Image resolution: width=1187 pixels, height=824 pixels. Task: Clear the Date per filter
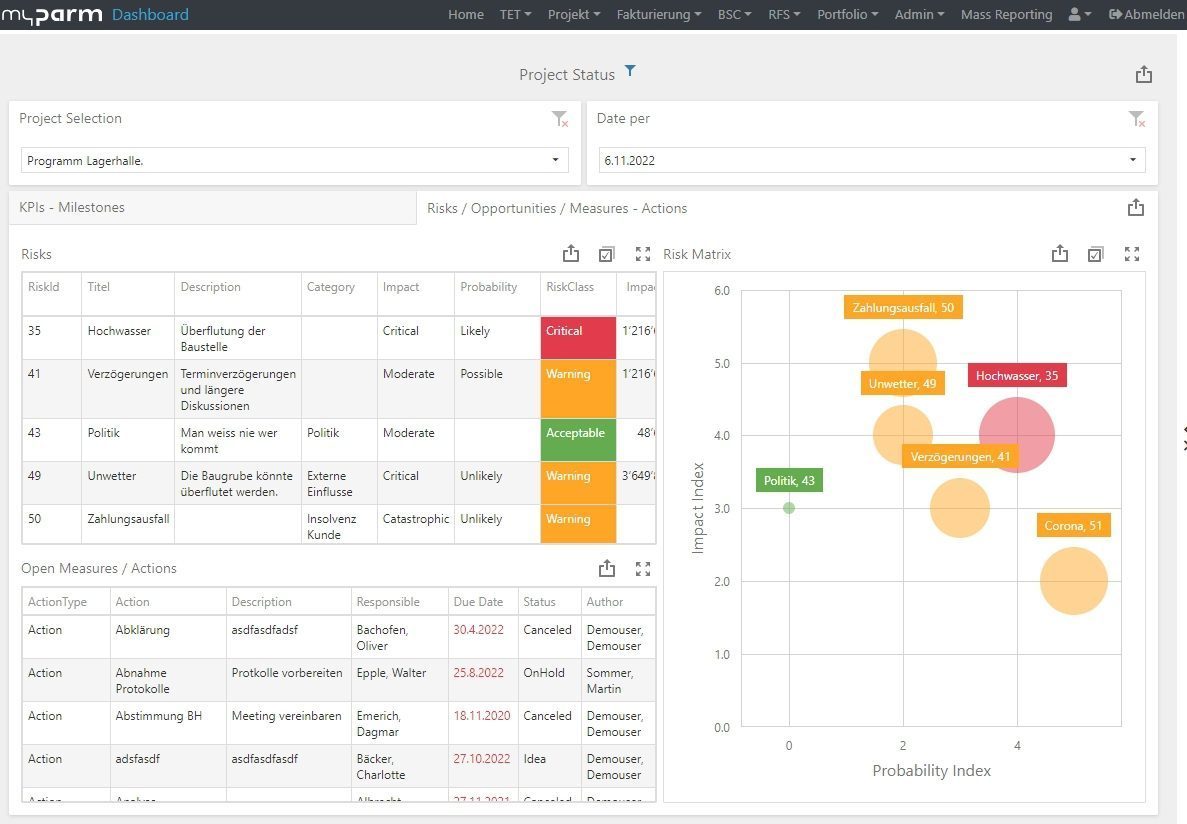[1137, 120]
